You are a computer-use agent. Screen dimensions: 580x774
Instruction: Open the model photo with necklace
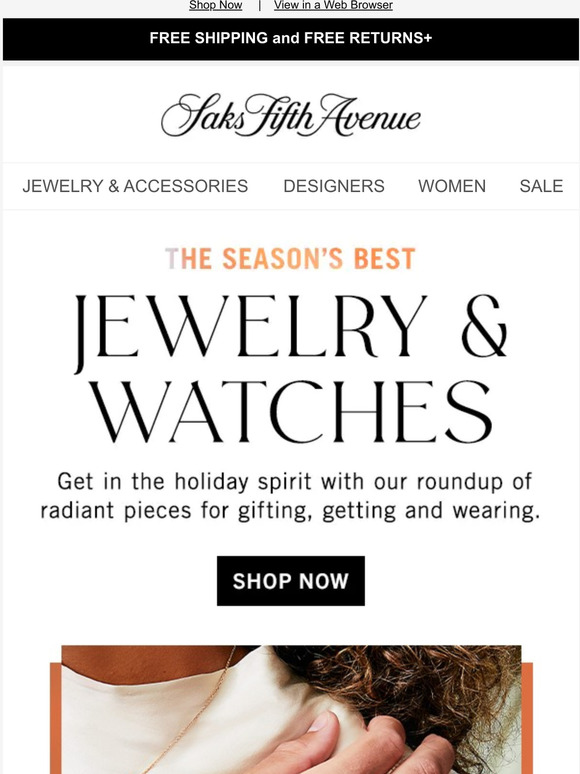[291, 709]
